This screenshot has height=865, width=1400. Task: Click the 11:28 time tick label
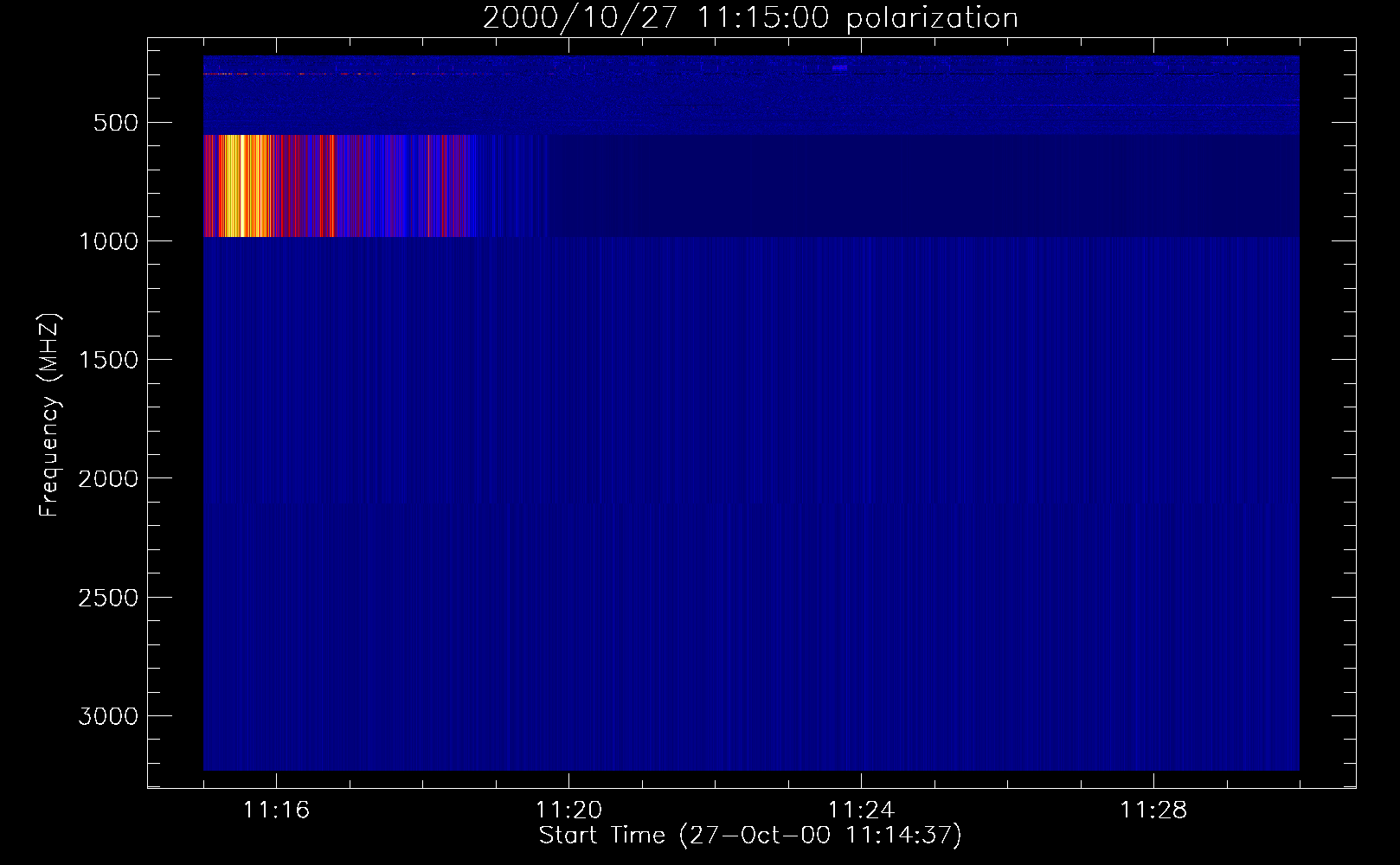pos(1153,811)
